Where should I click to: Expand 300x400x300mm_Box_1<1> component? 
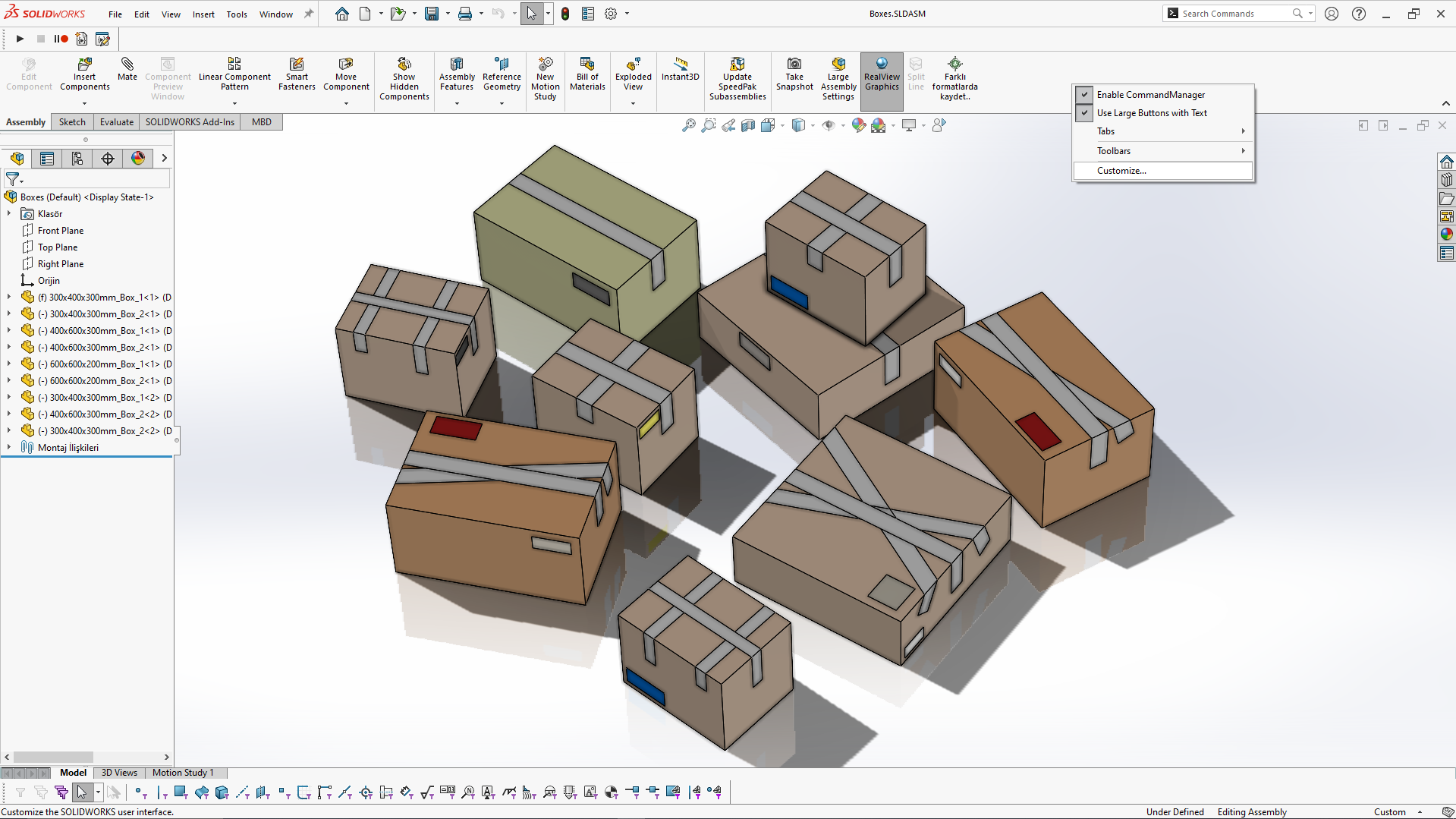[9, 298]
